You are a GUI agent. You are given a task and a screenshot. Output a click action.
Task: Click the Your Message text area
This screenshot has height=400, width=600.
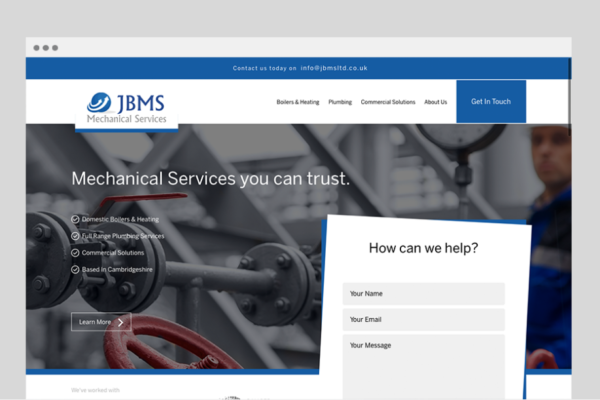[424, 367]
